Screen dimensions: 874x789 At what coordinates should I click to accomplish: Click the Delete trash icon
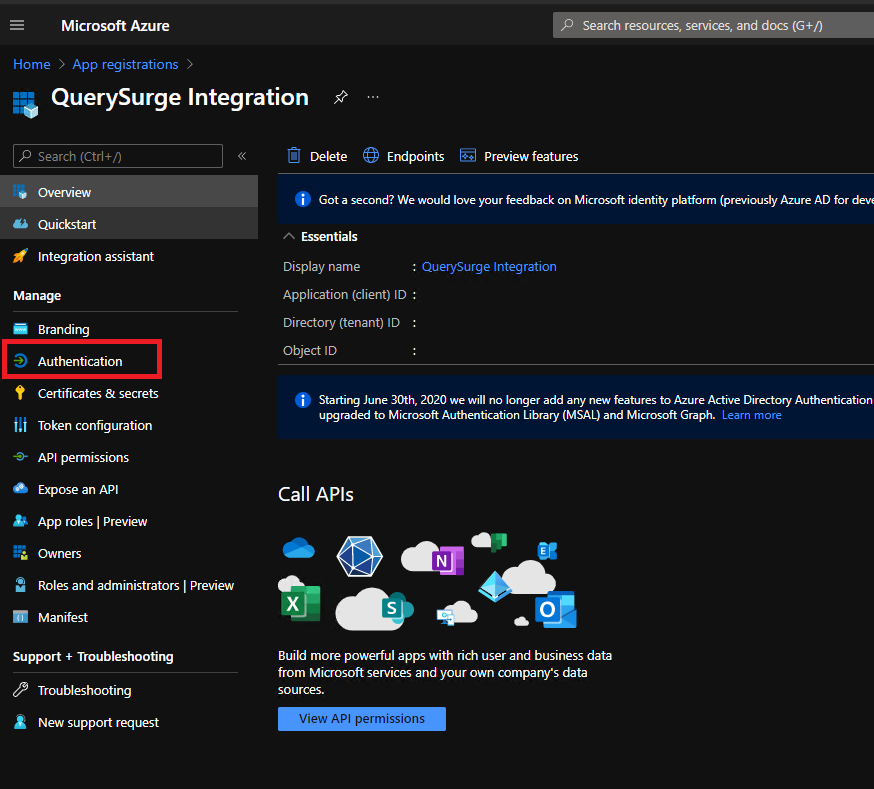click(294, 155)
